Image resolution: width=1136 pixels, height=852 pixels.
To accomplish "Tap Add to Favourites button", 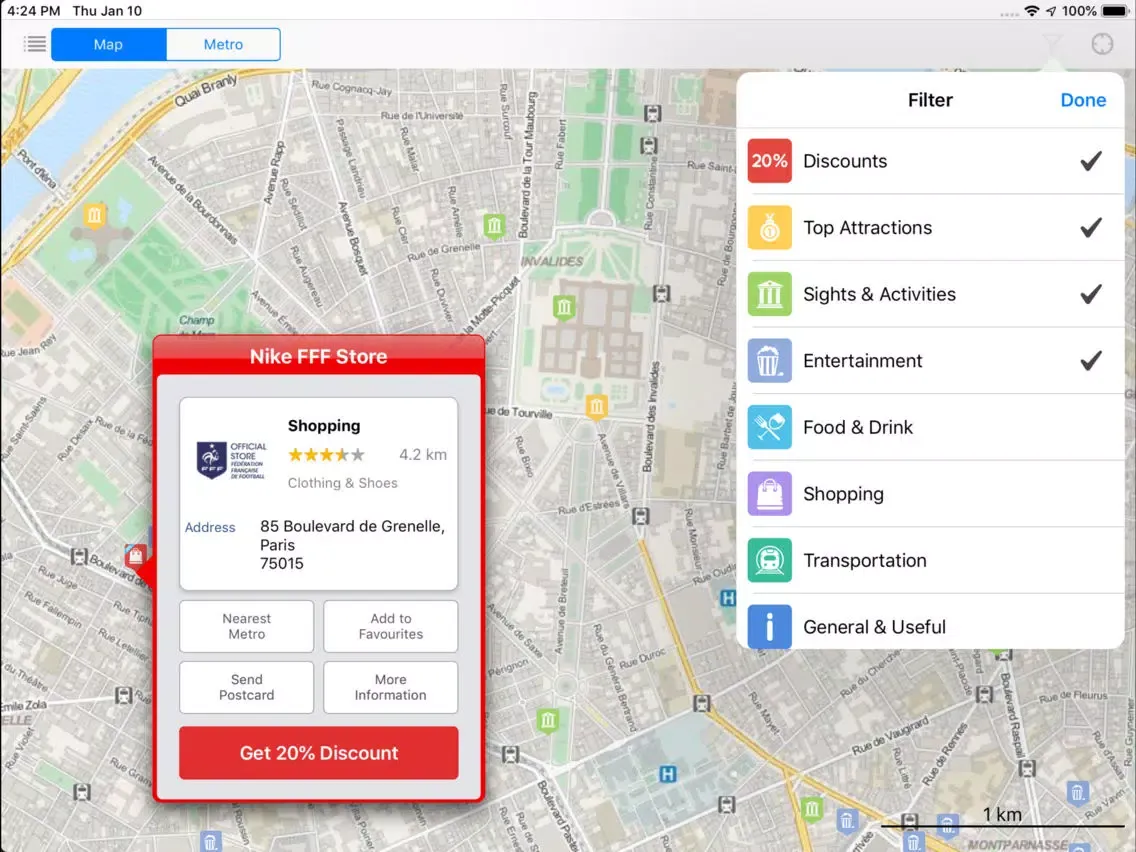I will 390,626.
